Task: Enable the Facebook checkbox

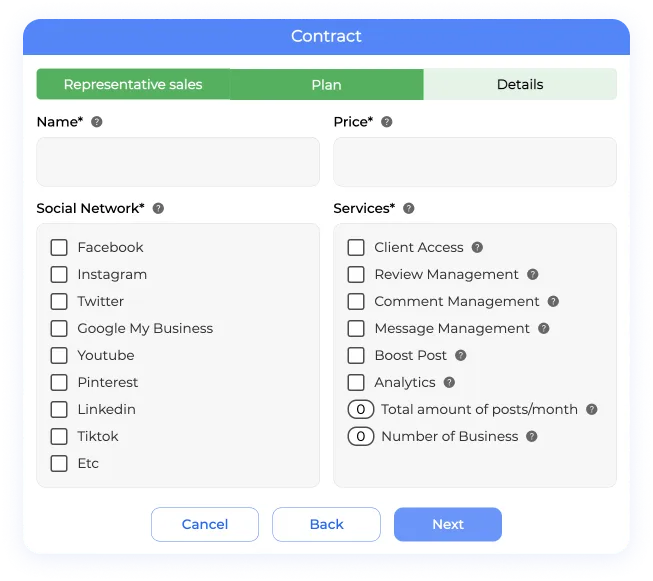Action: pyautogui.click(x=59, y=247)
